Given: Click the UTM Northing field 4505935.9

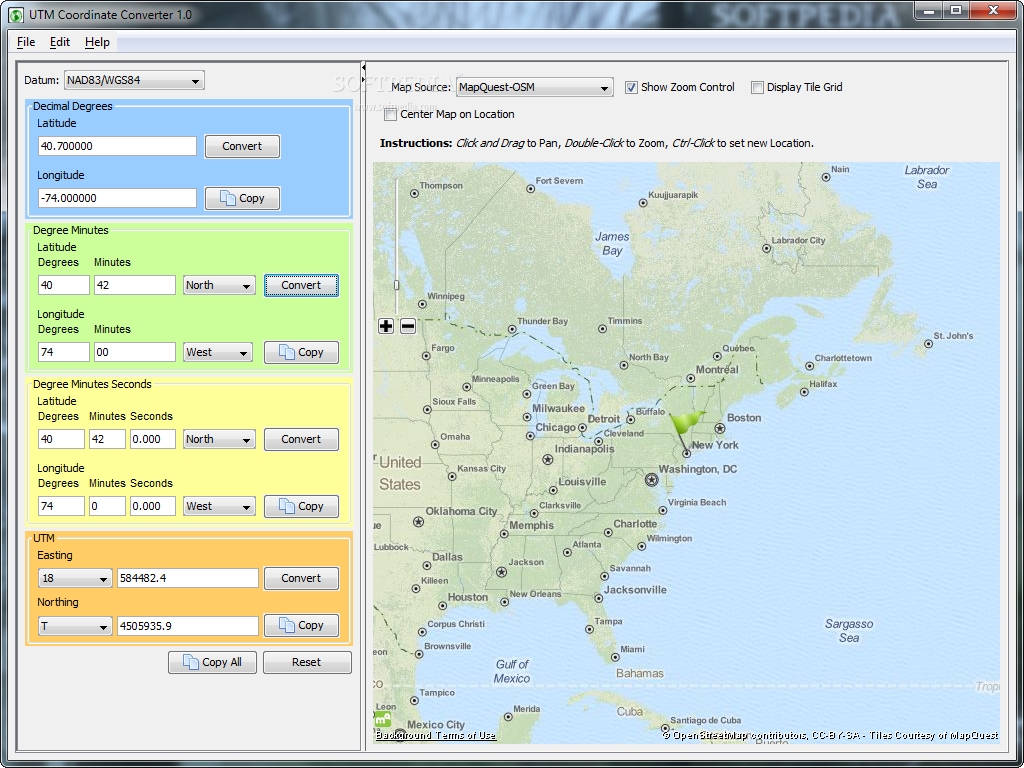Looking at the screenshot, I should point(188,626).
